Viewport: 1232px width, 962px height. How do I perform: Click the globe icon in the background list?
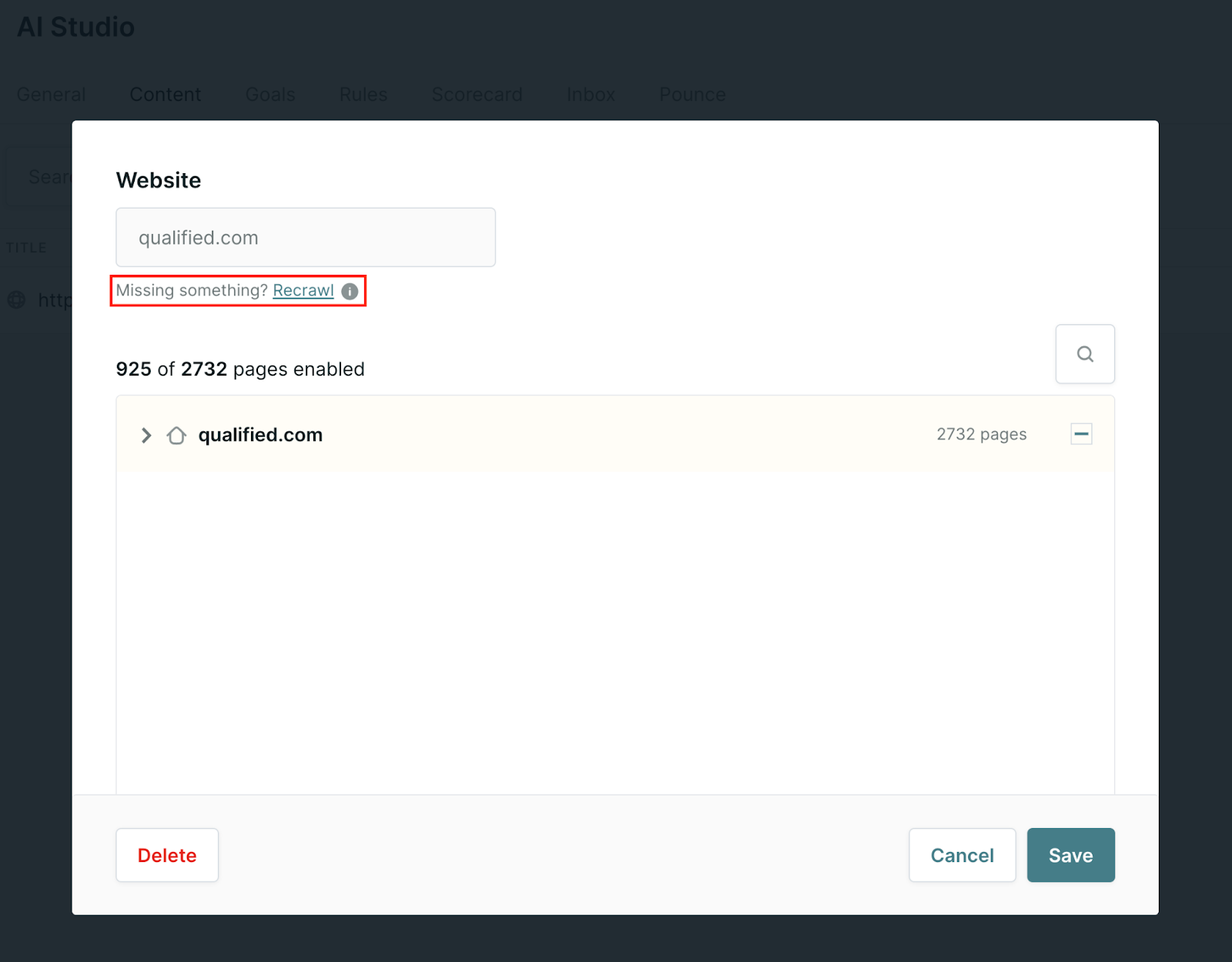[17, 300]
